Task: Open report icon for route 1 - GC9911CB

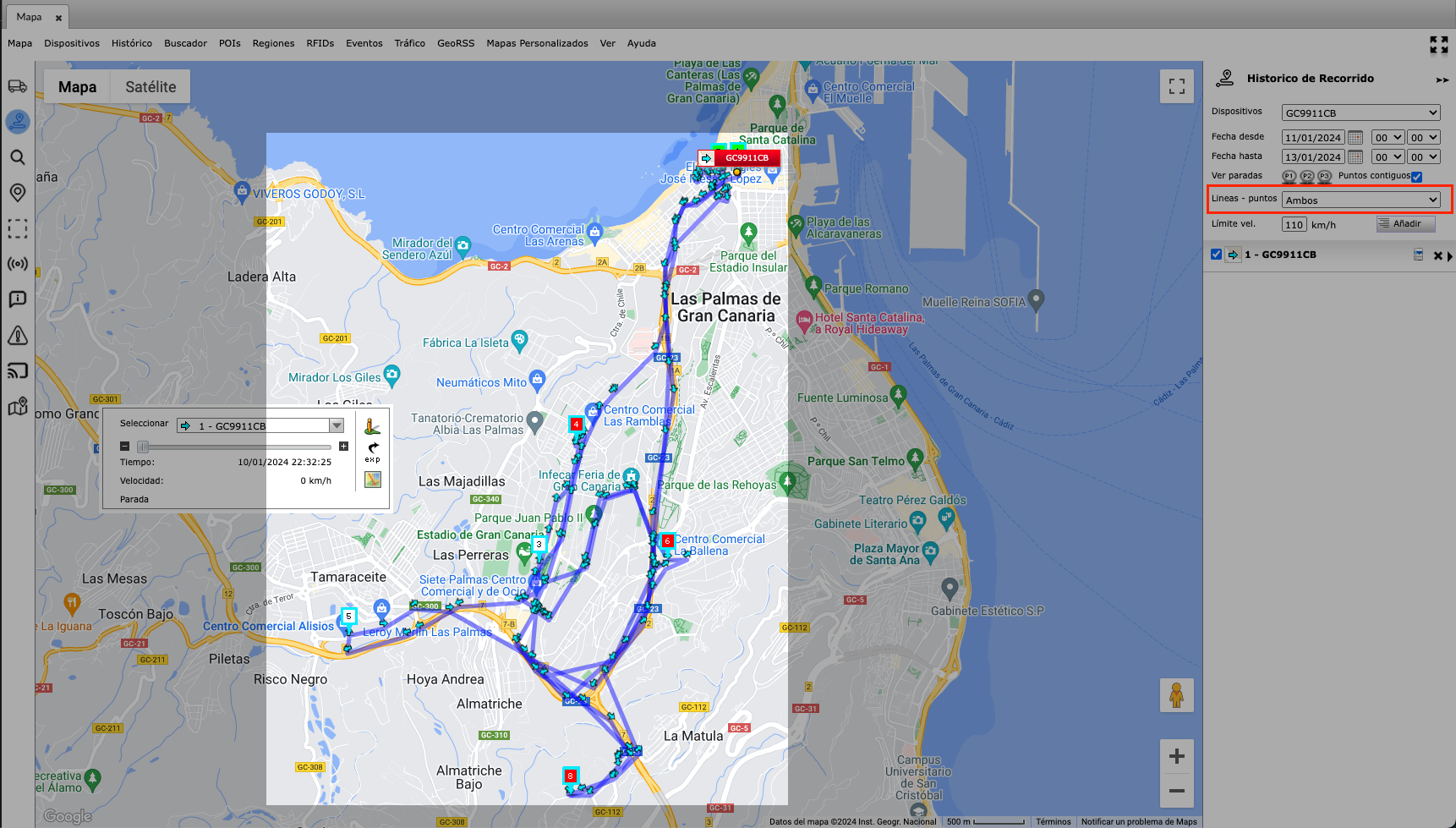Action: [1418, 255]
